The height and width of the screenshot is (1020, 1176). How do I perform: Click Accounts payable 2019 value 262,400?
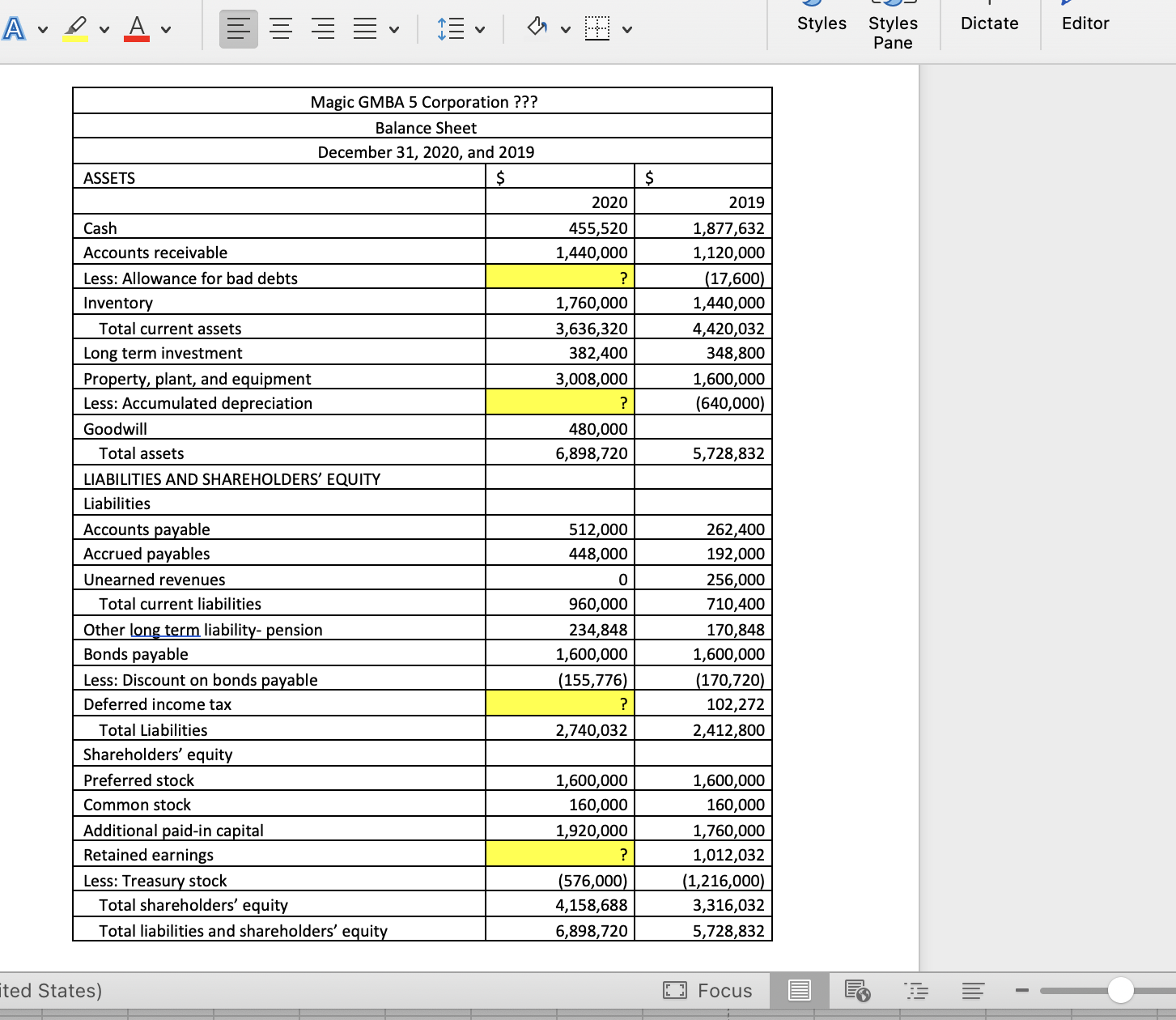pos(734,529)
